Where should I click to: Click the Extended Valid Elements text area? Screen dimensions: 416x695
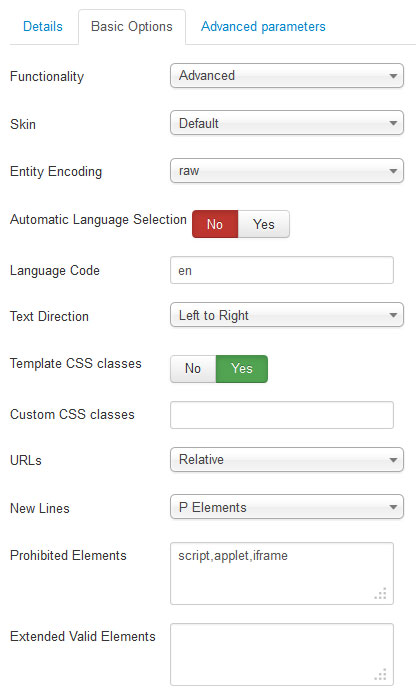[282, 655]
